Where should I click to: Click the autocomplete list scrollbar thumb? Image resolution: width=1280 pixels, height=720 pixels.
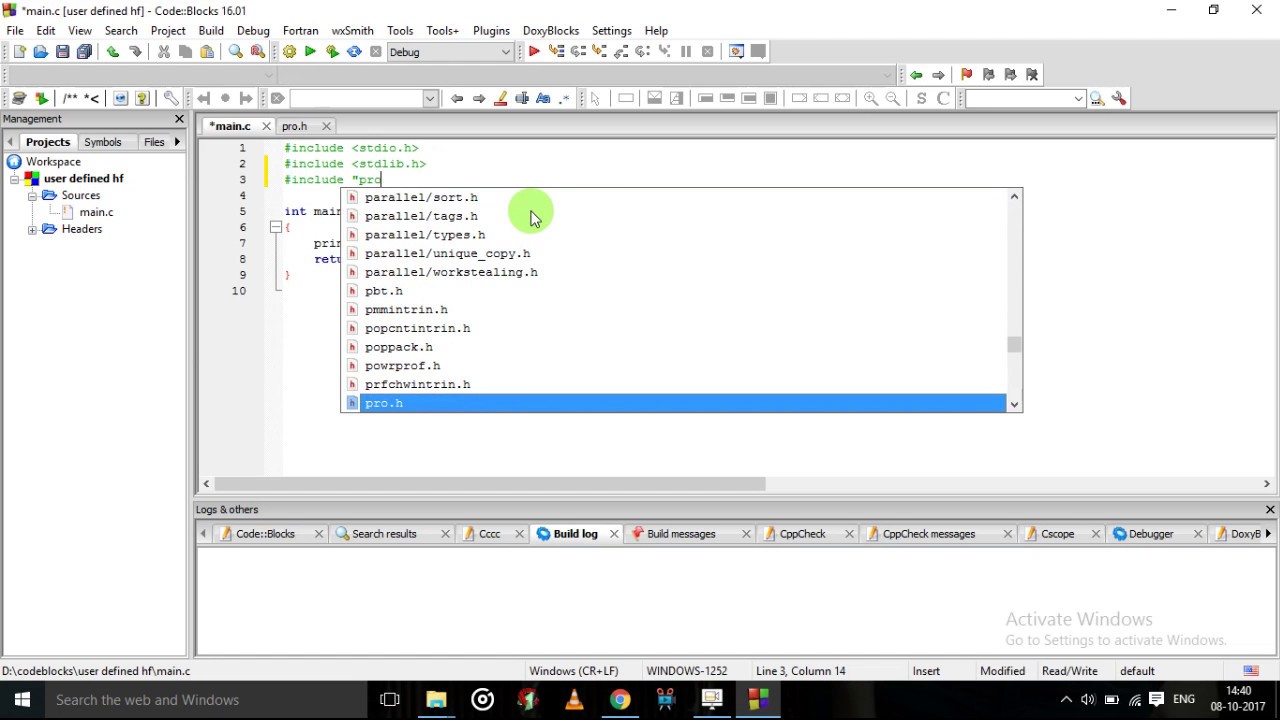[x=1014, y=345]
